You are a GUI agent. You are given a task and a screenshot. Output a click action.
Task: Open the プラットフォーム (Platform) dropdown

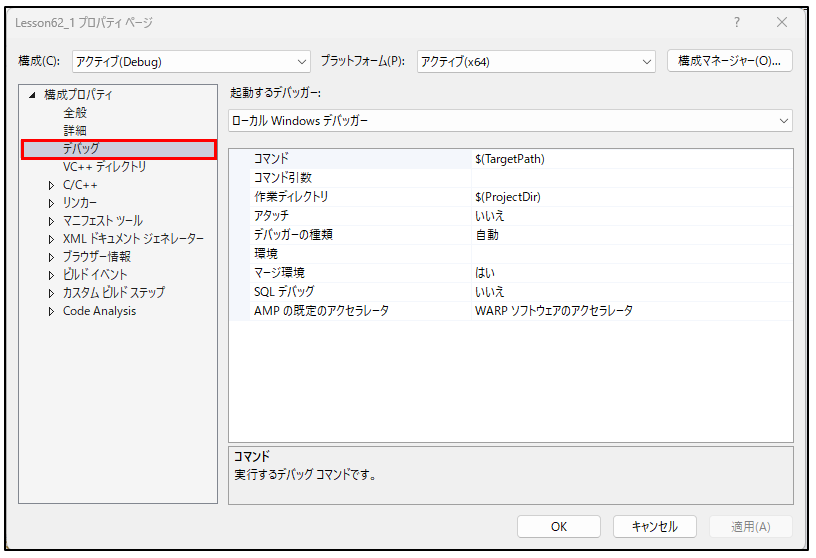point(535,62)
